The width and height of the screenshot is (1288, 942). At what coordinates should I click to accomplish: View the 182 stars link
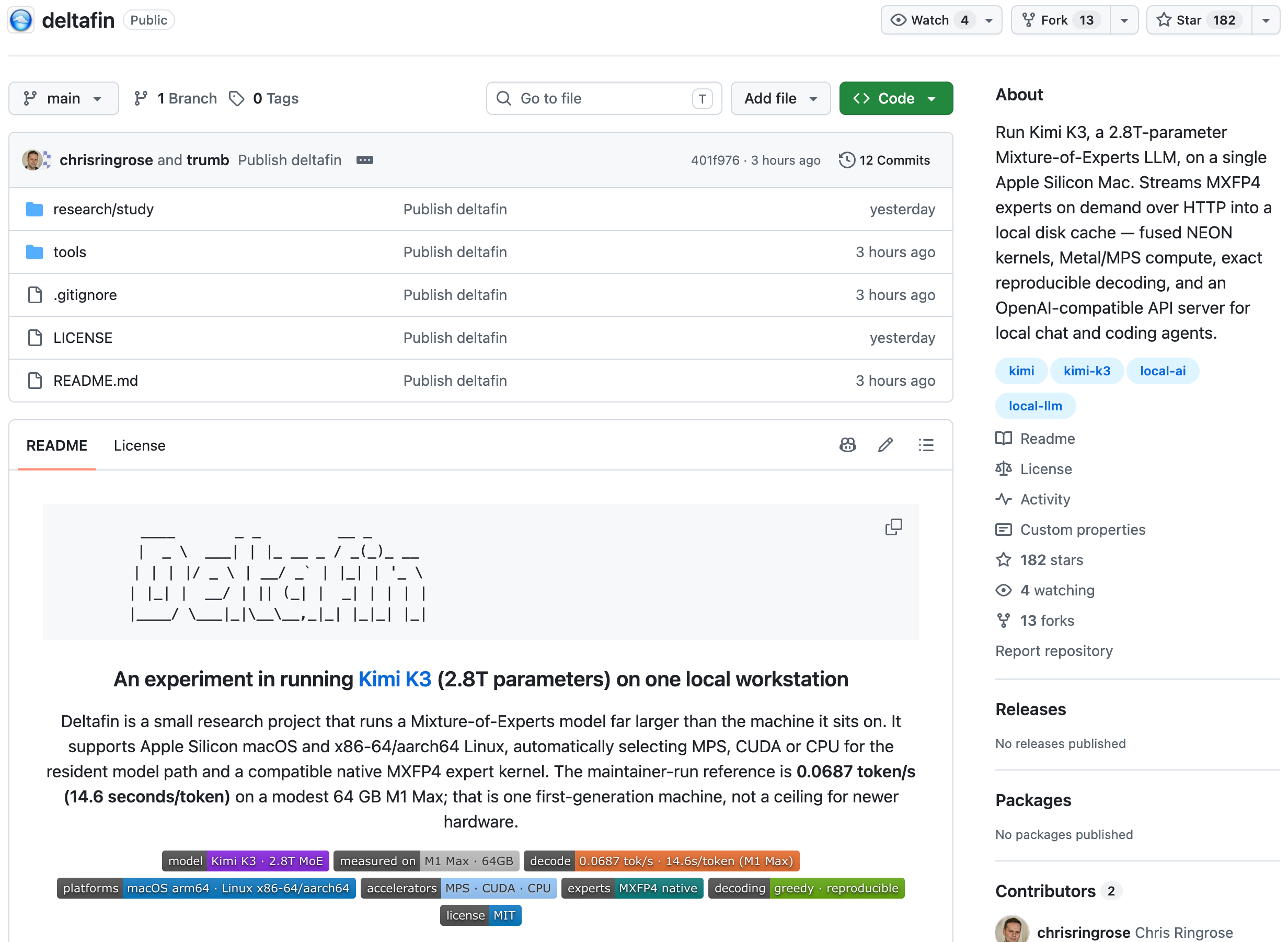[1039, 560]
